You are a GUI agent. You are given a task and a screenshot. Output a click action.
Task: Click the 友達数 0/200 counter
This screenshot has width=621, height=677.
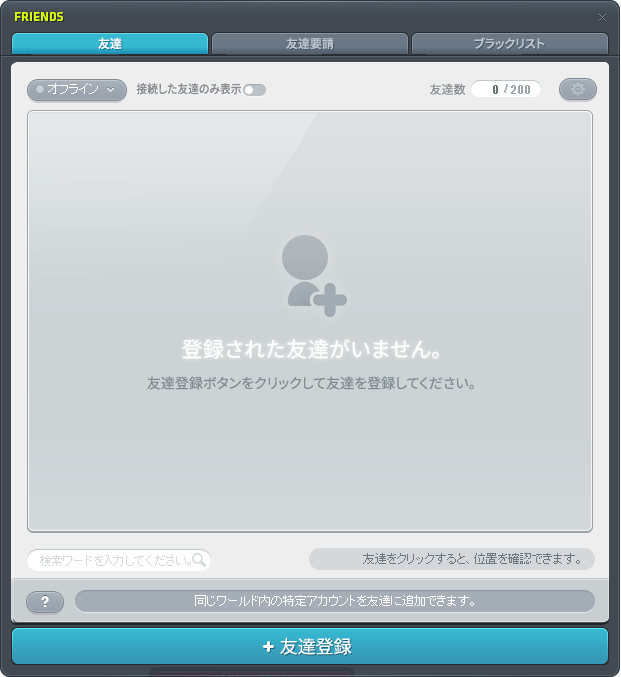(505, 89)
